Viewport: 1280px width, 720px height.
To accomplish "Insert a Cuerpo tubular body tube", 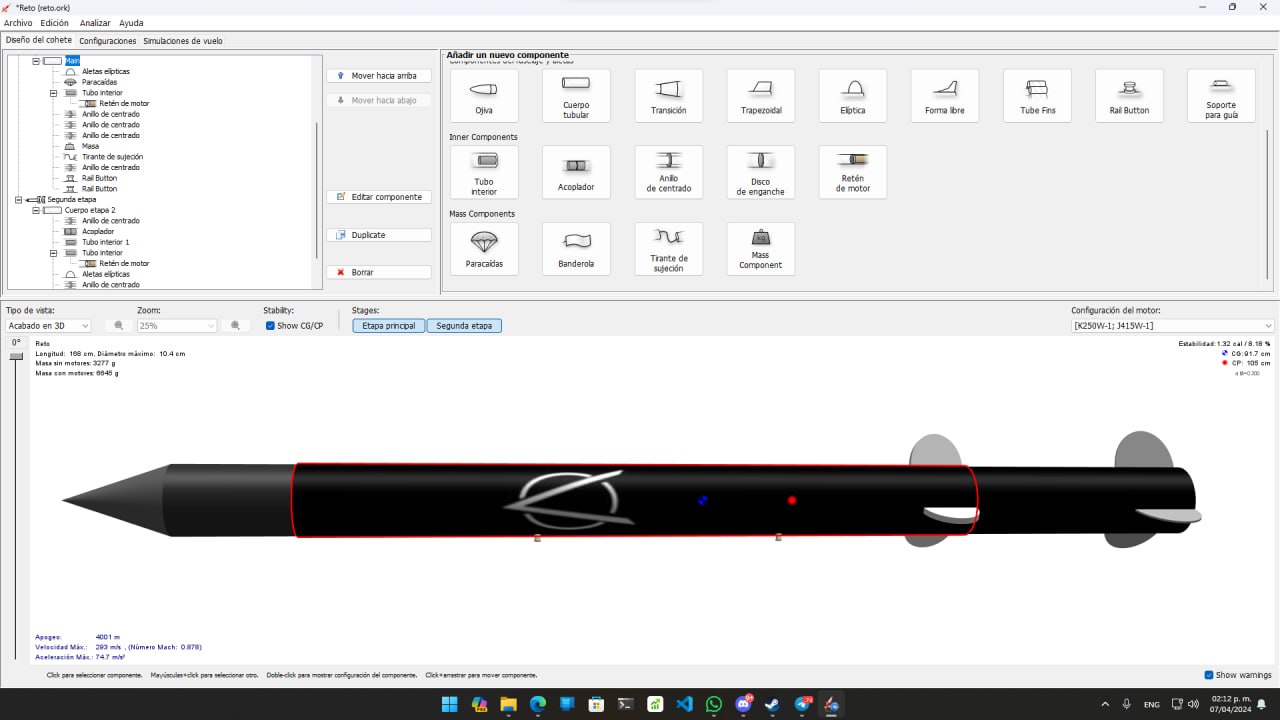I will pos(575,95).
